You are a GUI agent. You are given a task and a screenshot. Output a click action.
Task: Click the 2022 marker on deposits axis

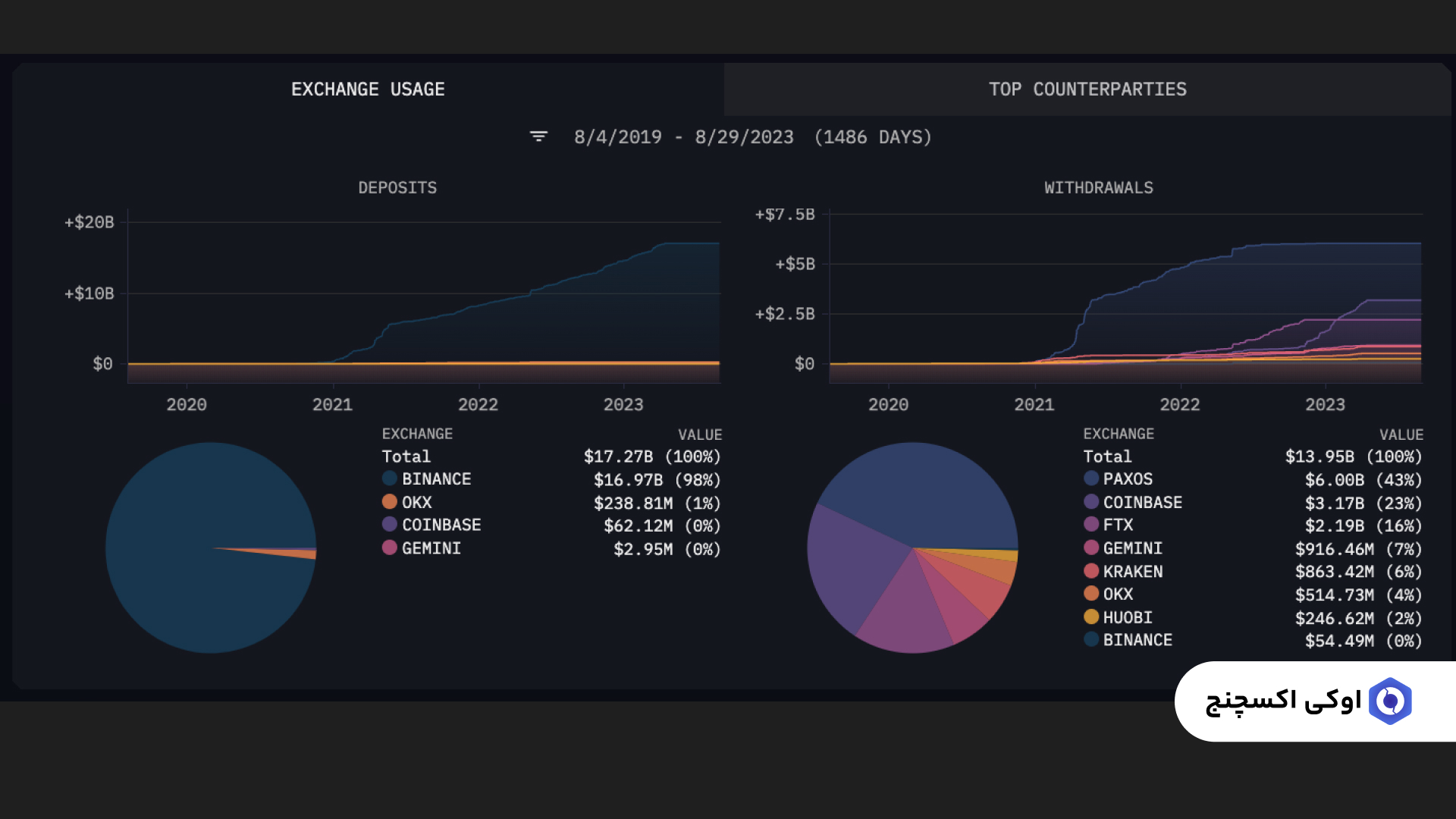click(478, 405)
